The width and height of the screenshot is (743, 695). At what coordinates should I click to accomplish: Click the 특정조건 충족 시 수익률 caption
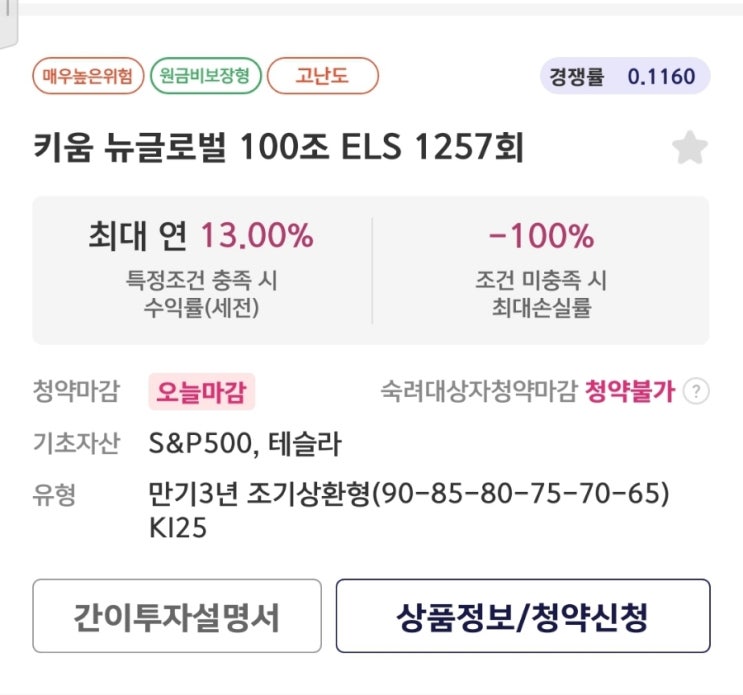(201, 294)
